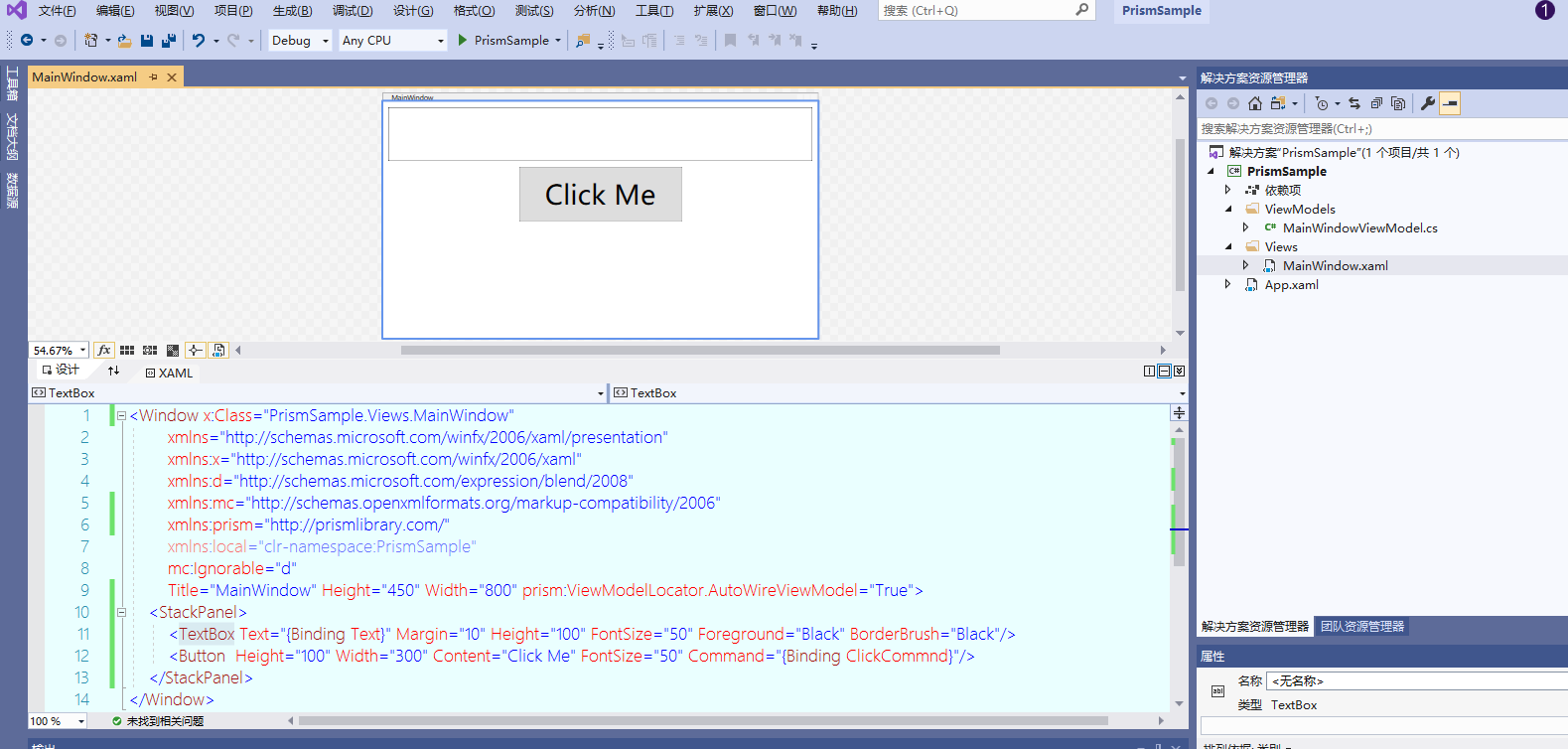Swap design and XAML panes arrows
The width and height of the screenshot is (1568, 749).
point(113,371)
